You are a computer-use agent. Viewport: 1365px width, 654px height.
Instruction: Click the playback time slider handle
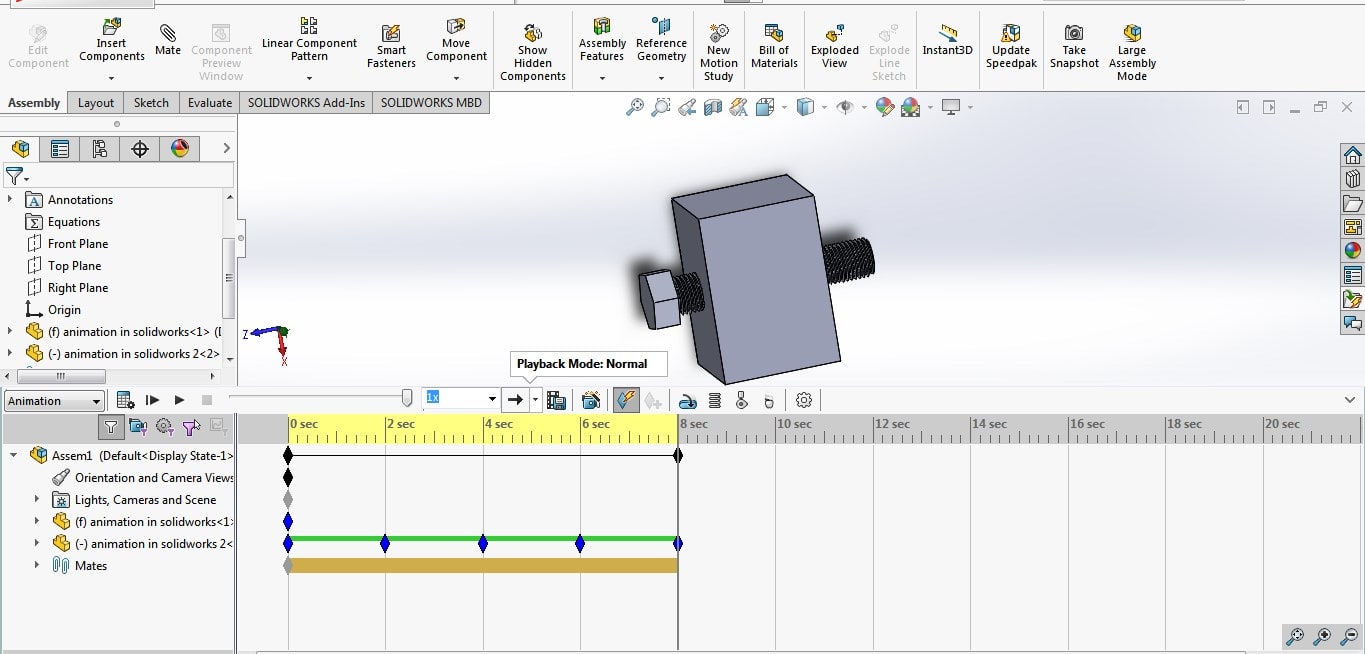tap(407, 398)
